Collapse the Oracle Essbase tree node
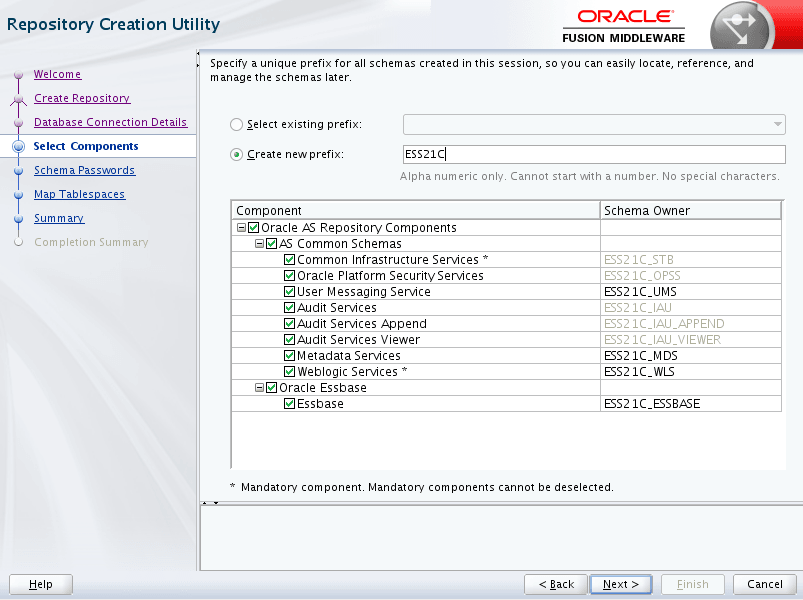 click(260, 388)
